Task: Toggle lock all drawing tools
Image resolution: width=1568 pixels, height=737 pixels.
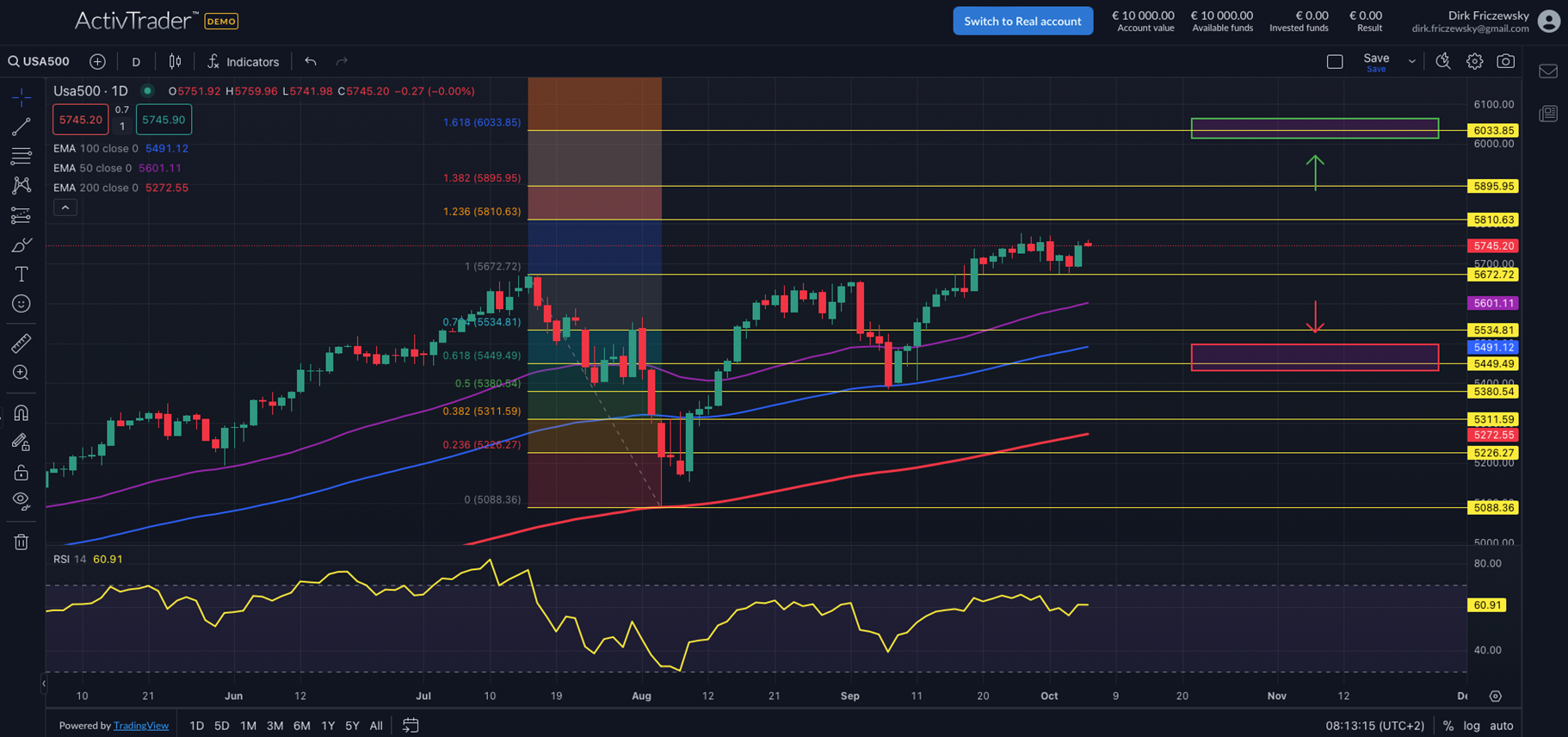Action: [x=22, y=472]
